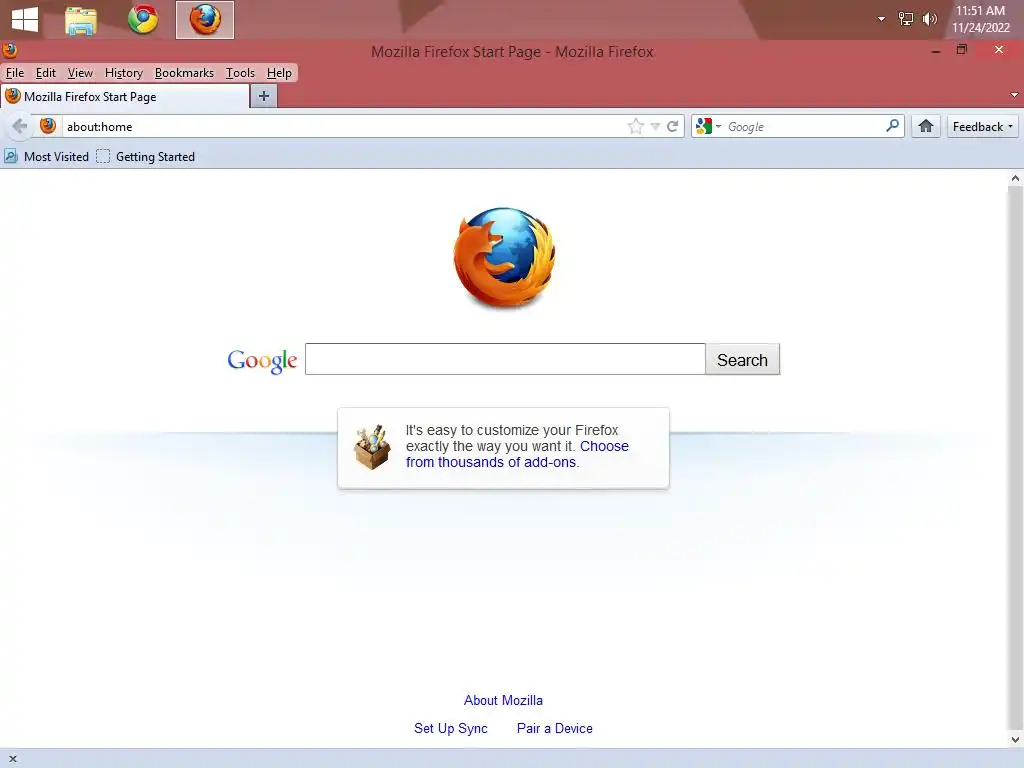The height and width of the screenshot is (768, 1024).
Task: Click the network icon in system tray
Action: (906, 19)
